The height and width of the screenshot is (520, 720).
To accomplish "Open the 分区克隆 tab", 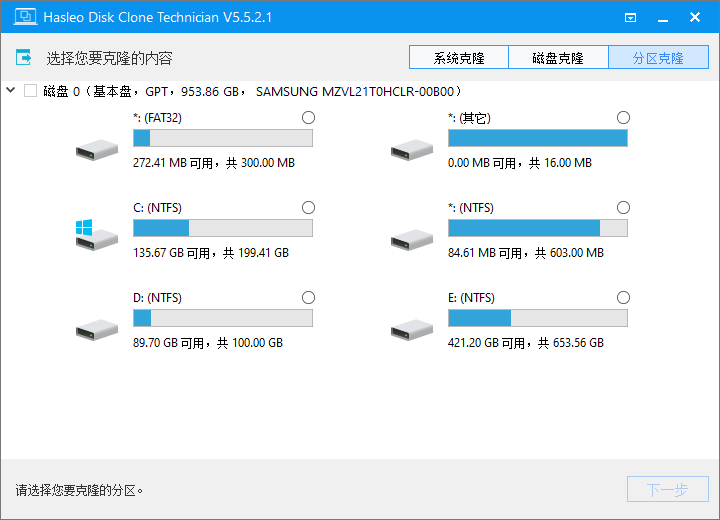I will [658, 58].
